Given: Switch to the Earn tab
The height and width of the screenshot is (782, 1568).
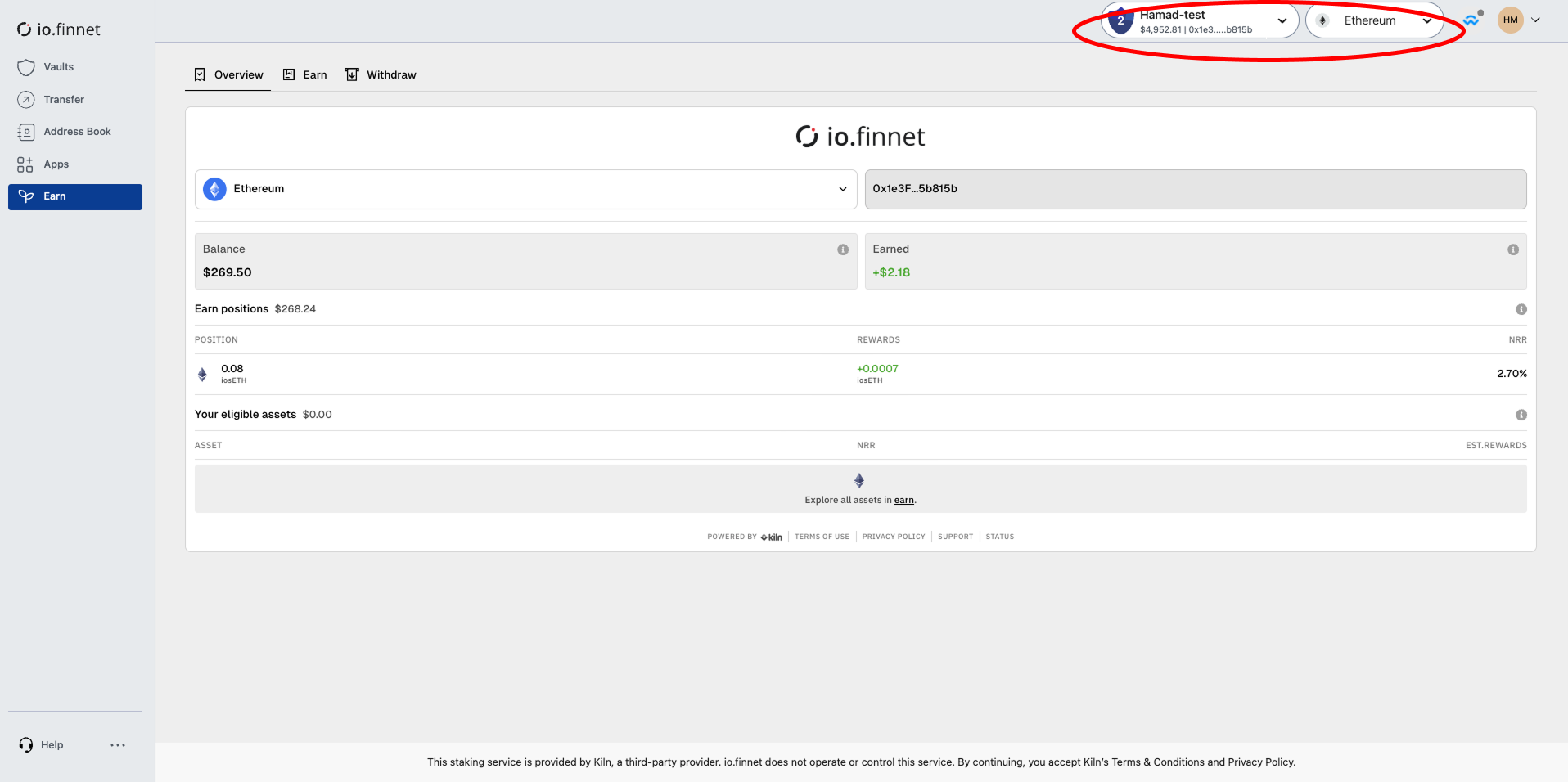Looking at the screenshot, I should 304,74.
